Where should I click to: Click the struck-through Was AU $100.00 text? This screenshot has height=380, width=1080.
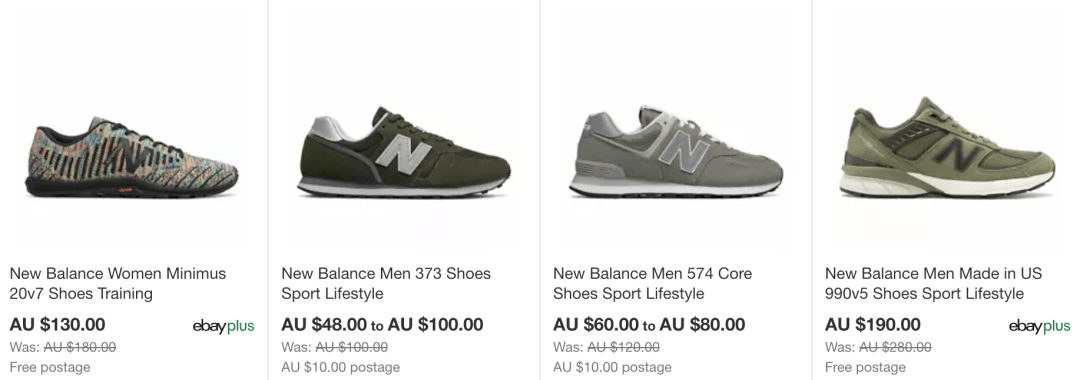pos(334,347)
